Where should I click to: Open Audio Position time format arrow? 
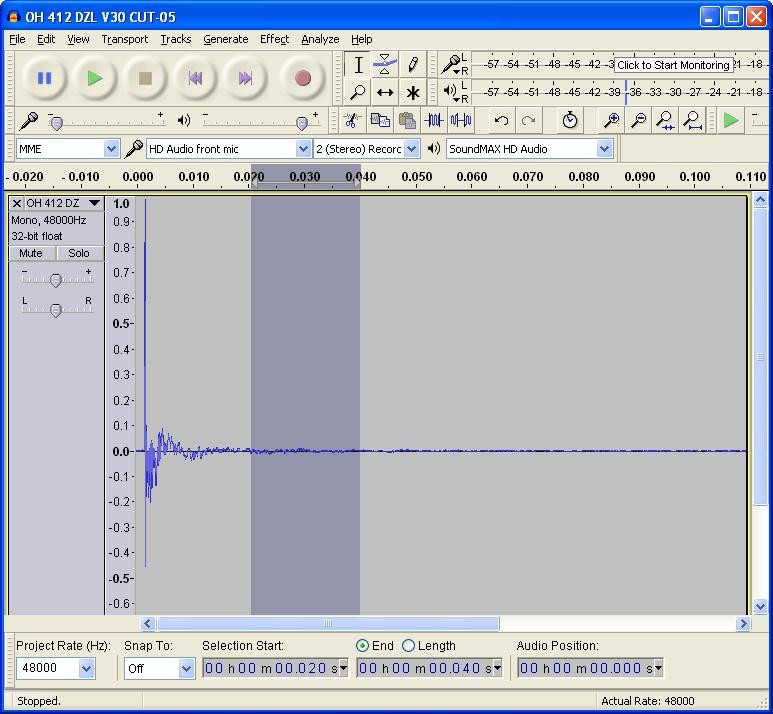pos(658,669)
